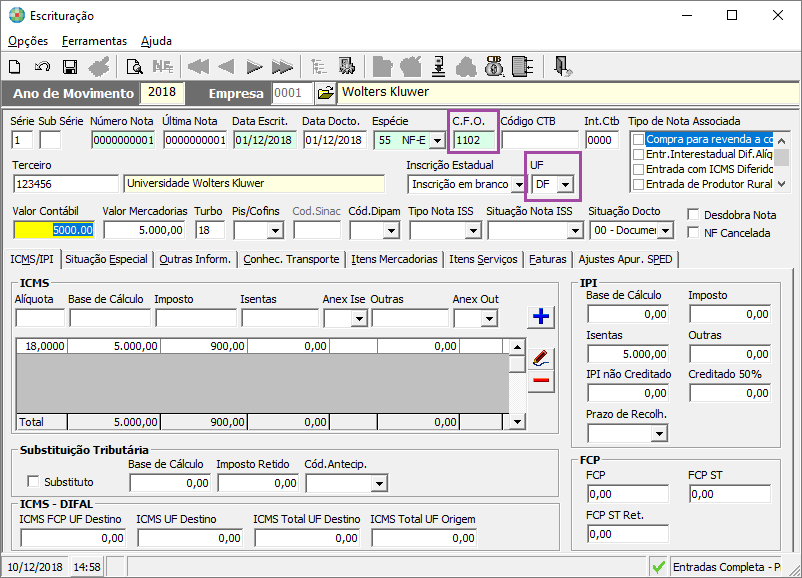This screenshot has height=578, width=802.
Task: Open the Situação Docto dropdown
Action: tap(665, 231)
